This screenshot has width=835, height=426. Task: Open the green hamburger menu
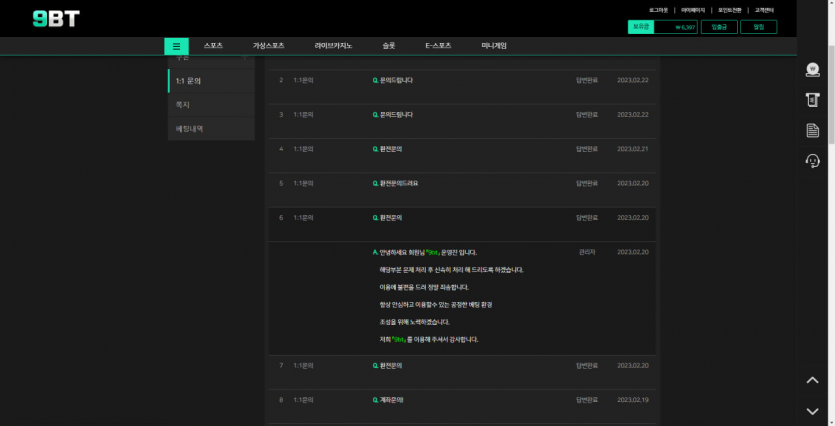tap(176, 46)
